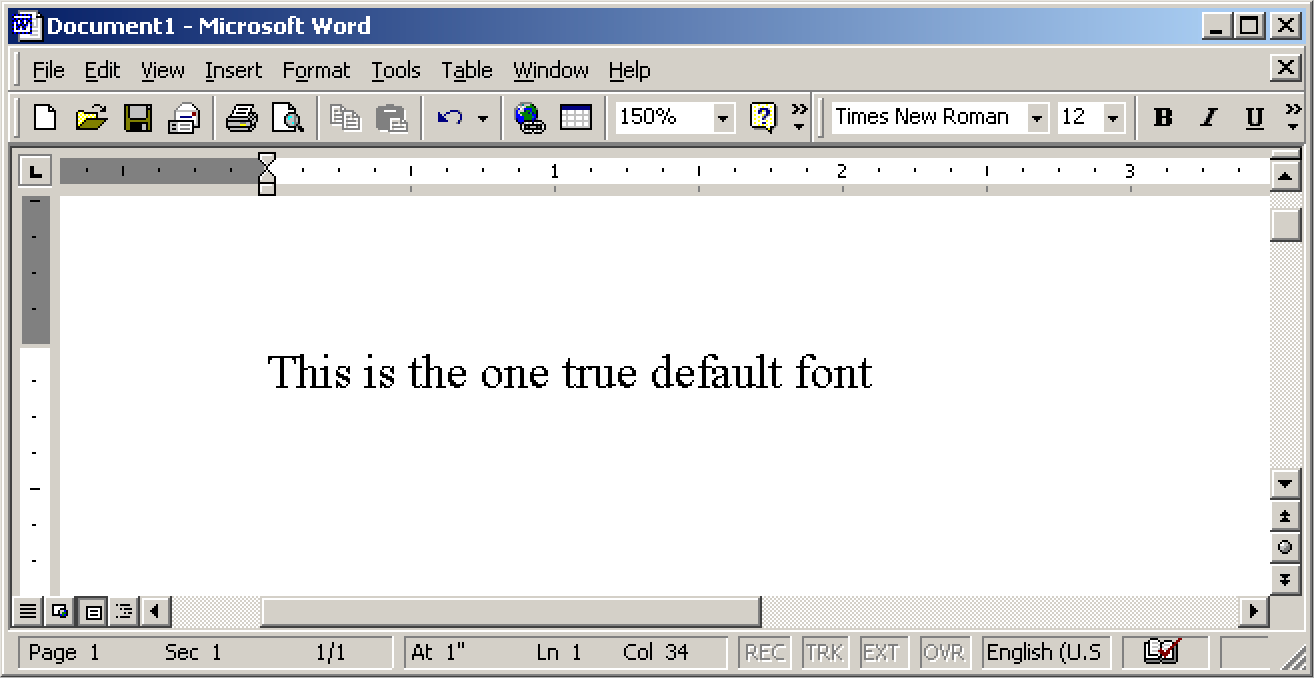This screenshot has height=678, width=1314.
Task: Click the tab stop selector on ruler
Action: (35, 171)
